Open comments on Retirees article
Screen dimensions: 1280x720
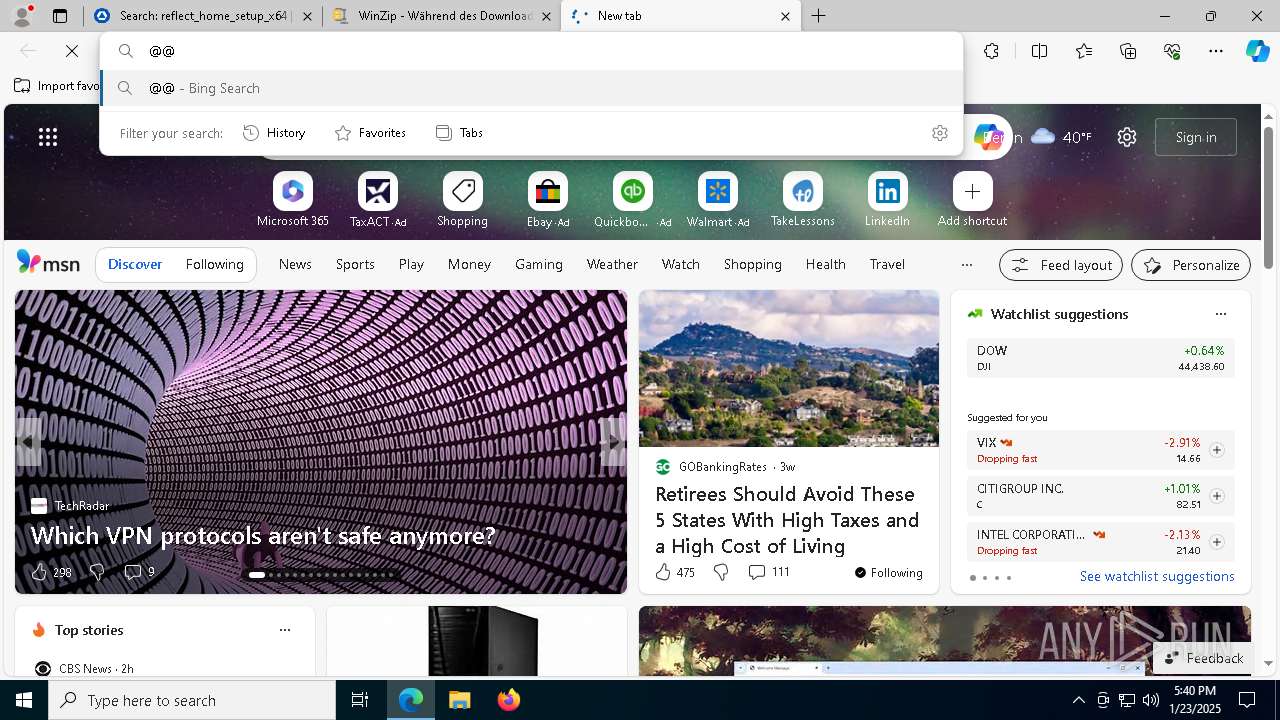point(768,572)
